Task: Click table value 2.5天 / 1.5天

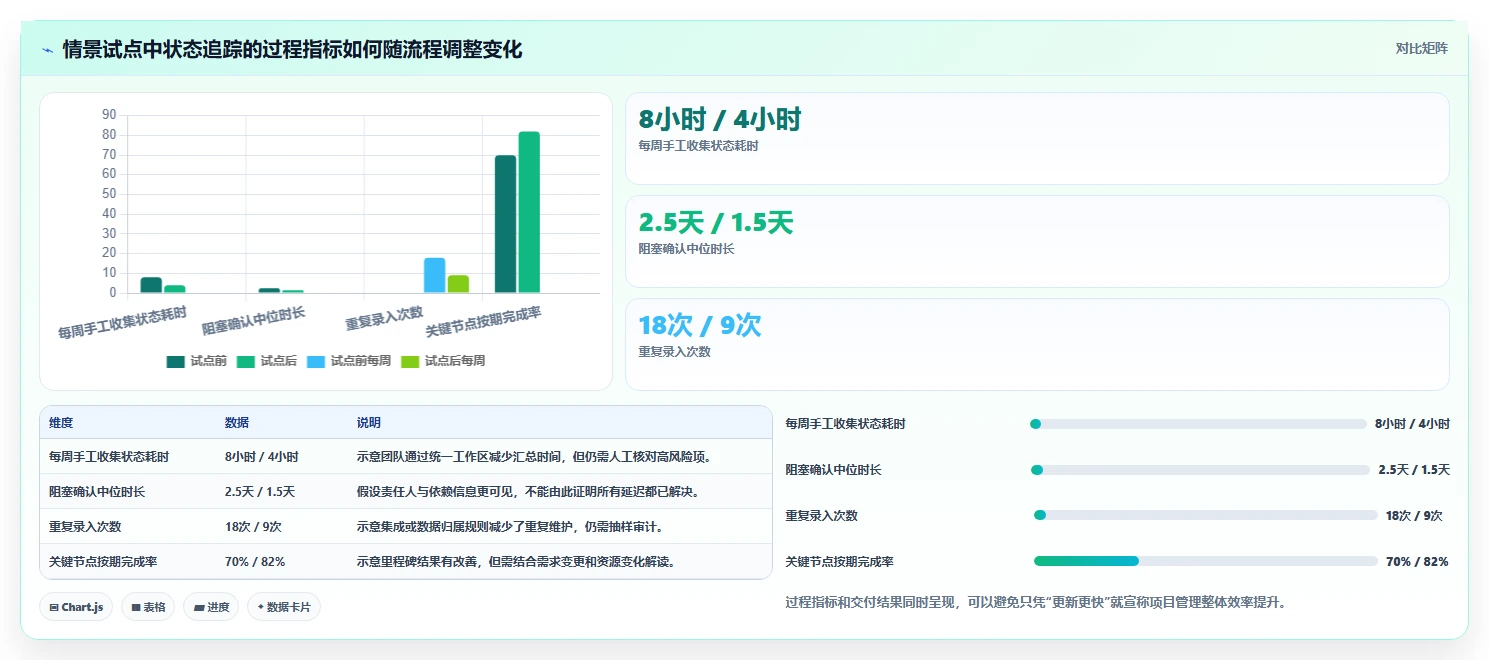Action: [260, 491]
